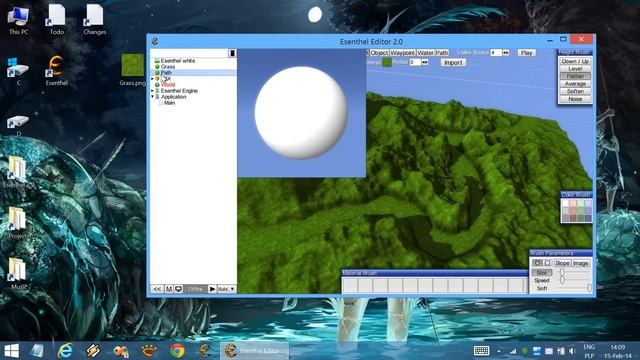The height and width of the screenshot is (360, 640).
Task: Click the brush Soft slider
Action: (x=574, y=288)
